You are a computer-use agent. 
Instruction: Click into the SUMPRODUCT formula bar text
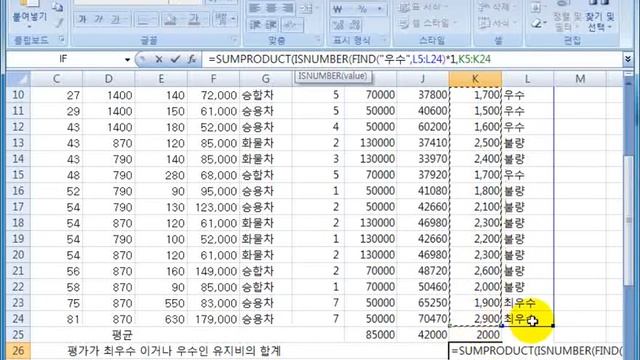(349, 60)
